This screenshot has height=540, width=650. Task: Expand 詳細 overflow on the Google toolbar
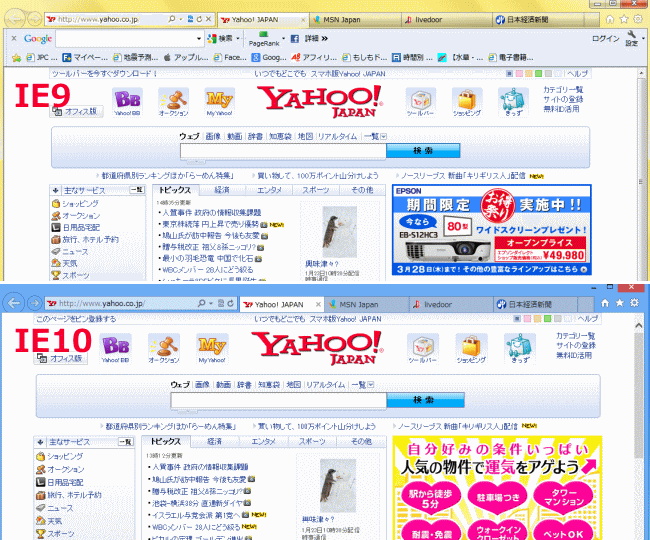pos(312,38)
